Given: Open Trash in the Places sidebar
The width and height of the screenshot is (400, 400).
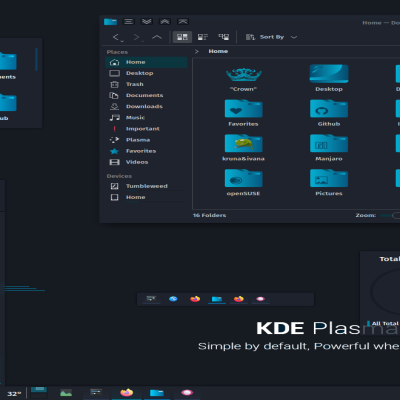Looking at the screenshot, I should coord(146,84).
